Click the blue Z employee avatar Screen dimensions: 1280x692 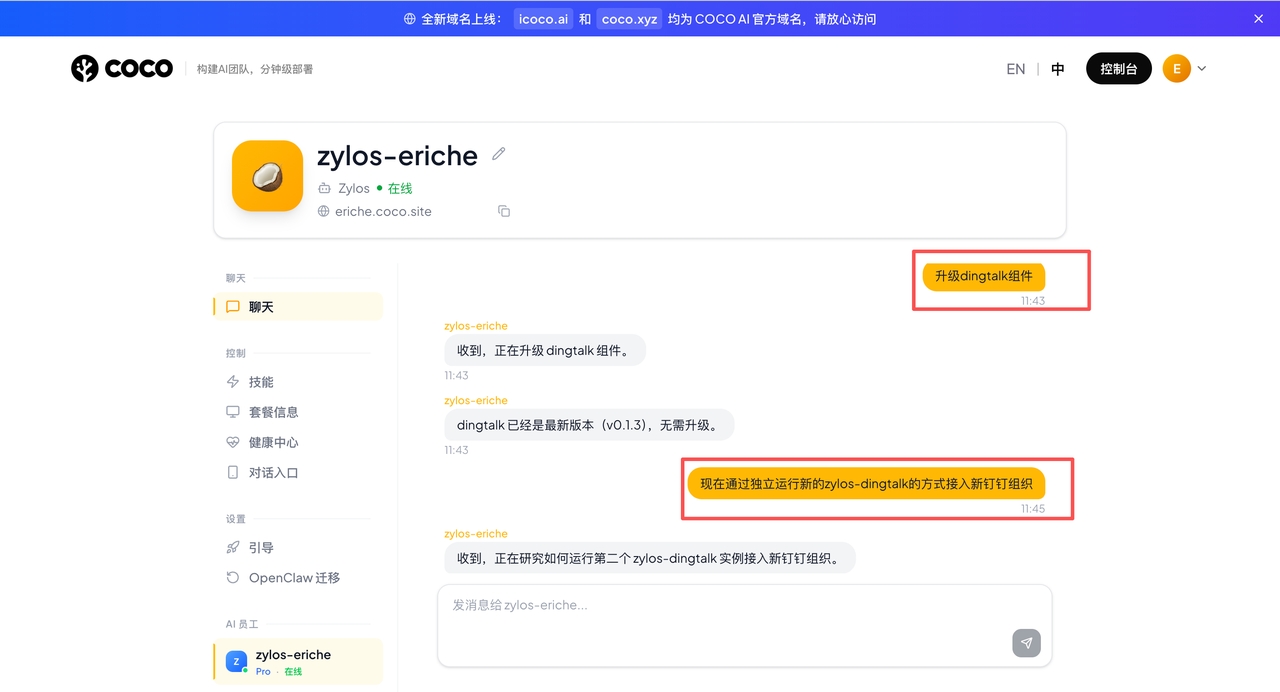[236, 661]
